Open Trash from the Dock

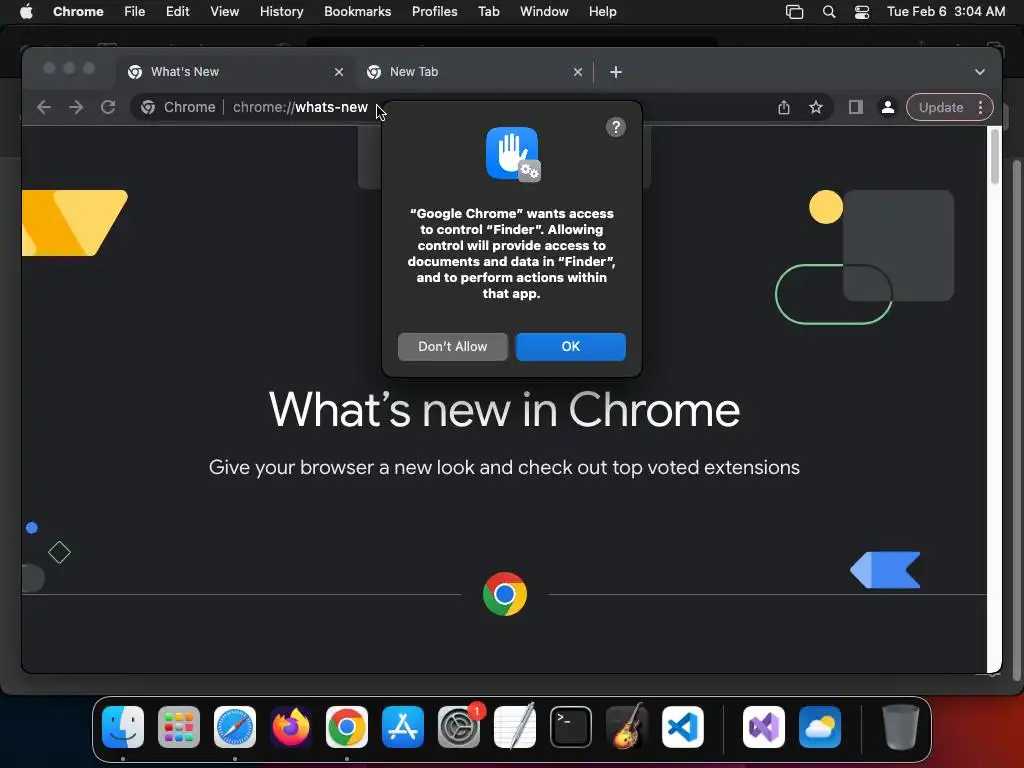(x=901, y=727)
